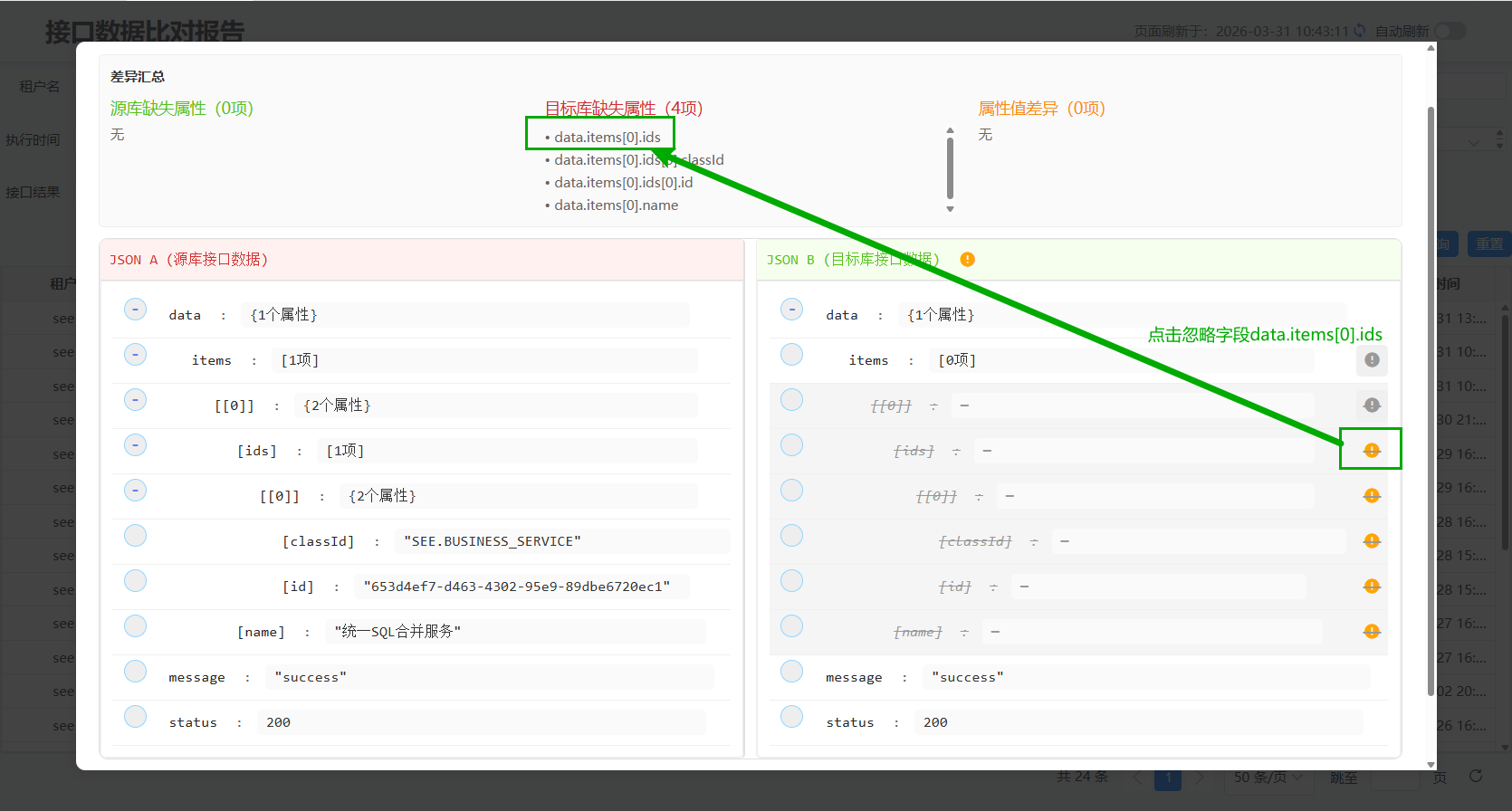Click gray warning icon on items row
The height and width of the screenshot is (811, 1512).
[1372, 360]
